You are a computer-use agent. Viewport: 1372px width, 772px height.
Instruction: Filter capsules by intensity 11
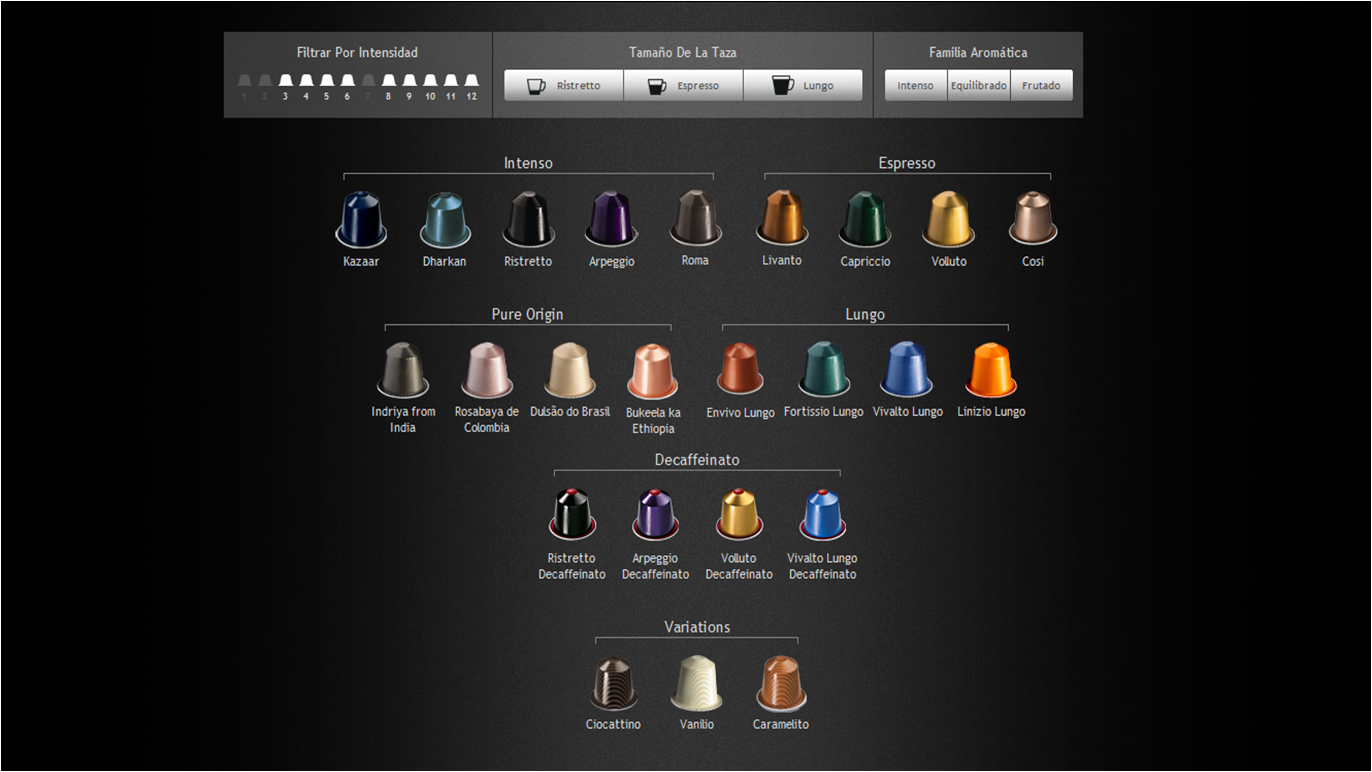point(451,87)
